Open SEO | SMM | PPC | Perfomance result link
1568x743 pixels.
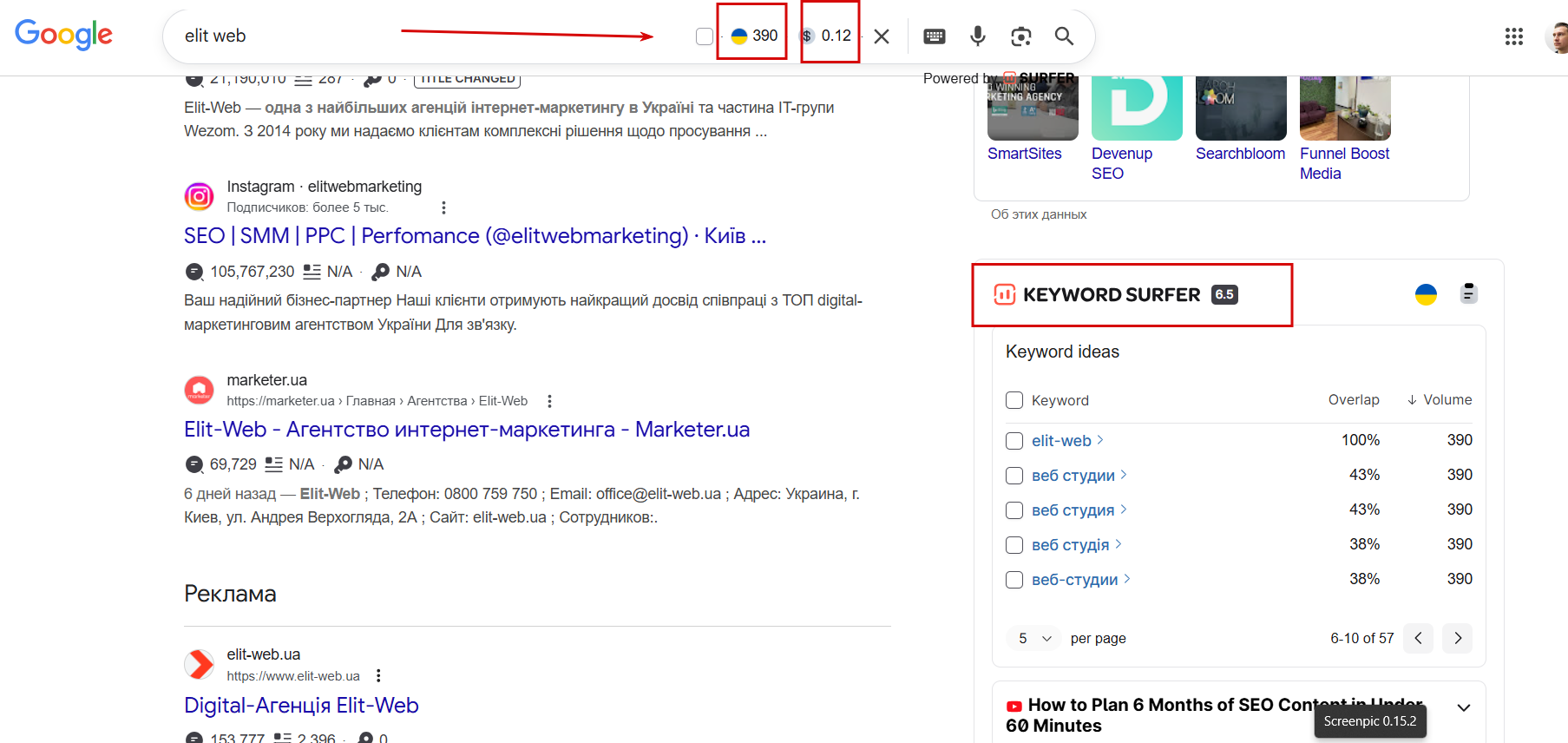click(x=475, y=236)
